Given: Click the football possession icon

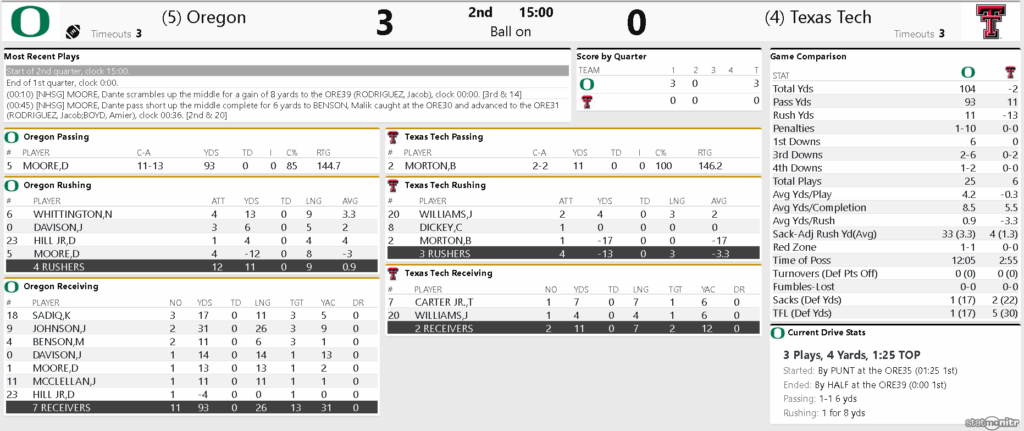Looking at the screenshot, I should [72, 32].
